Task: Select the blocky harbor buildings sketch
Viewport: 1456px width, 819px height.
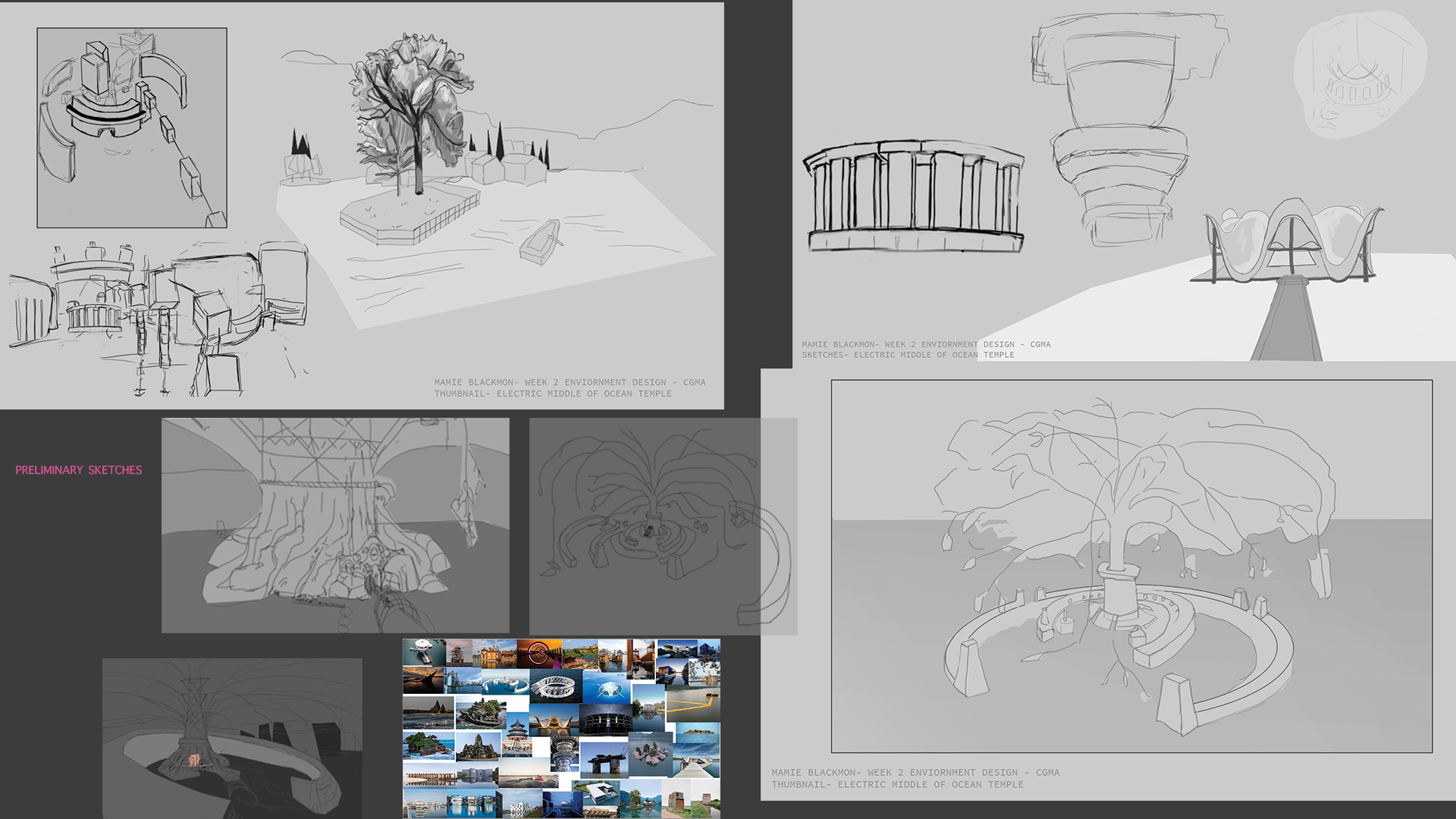Action: click(159, 318)
